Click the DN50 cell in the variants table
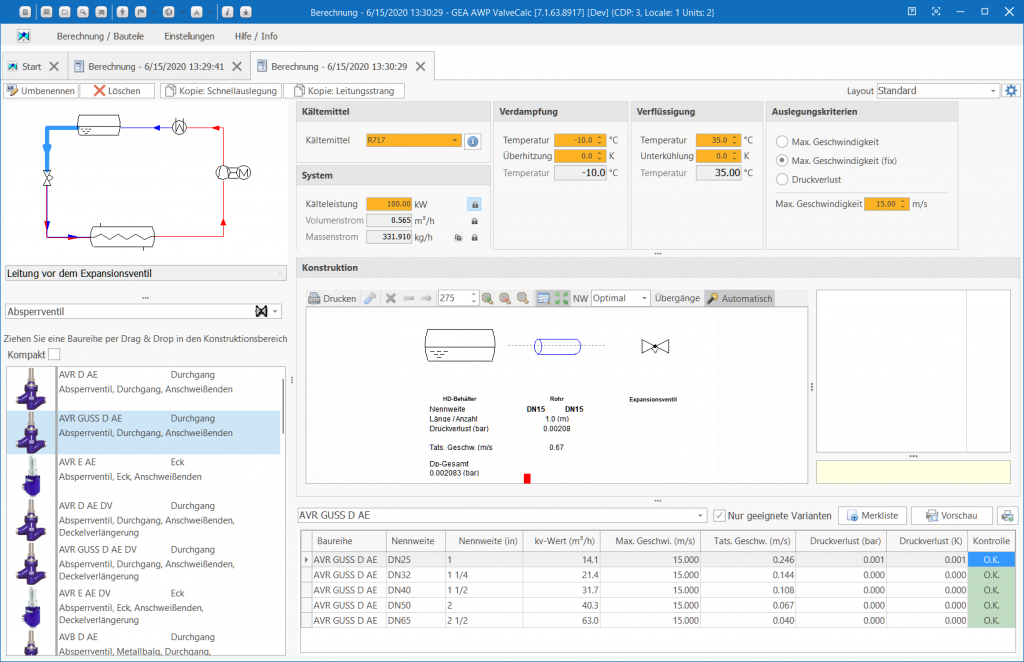The width and height of the screenshot is (1024, 662). click(x=415, y=605)
